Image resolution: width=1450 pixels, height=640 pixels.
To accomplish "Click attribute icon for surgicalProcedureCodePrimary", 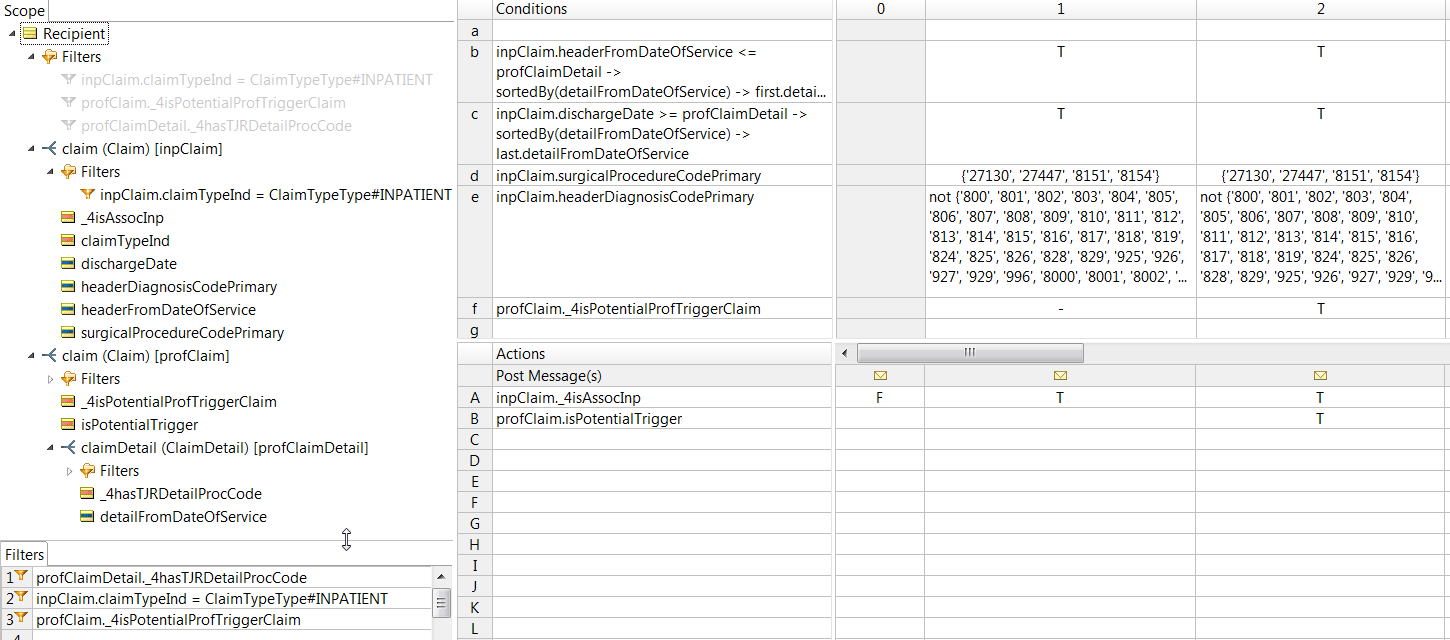I will click(x=68, y=333).
